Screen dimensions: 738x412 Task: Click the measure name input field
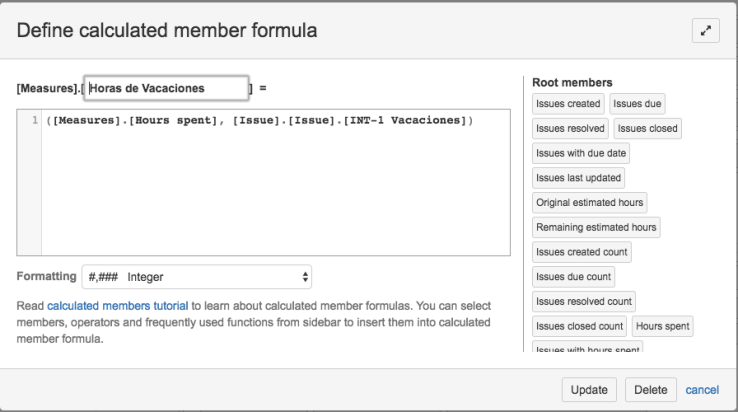tap(166, 88)
